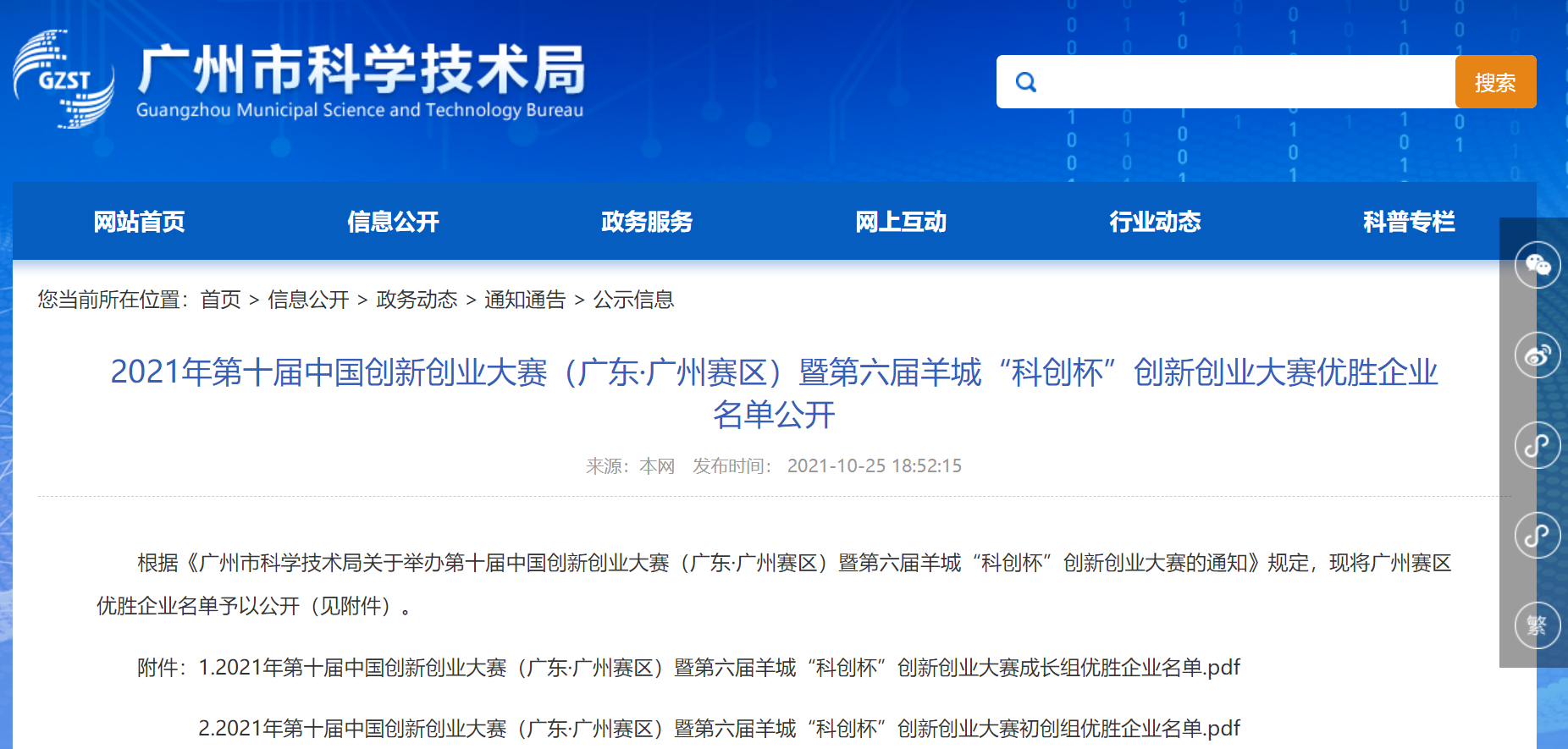The width and height of the screenshot is (1568, 749).
Task: Click the article body paragraph starting 根据
Action: pos(774,585)
